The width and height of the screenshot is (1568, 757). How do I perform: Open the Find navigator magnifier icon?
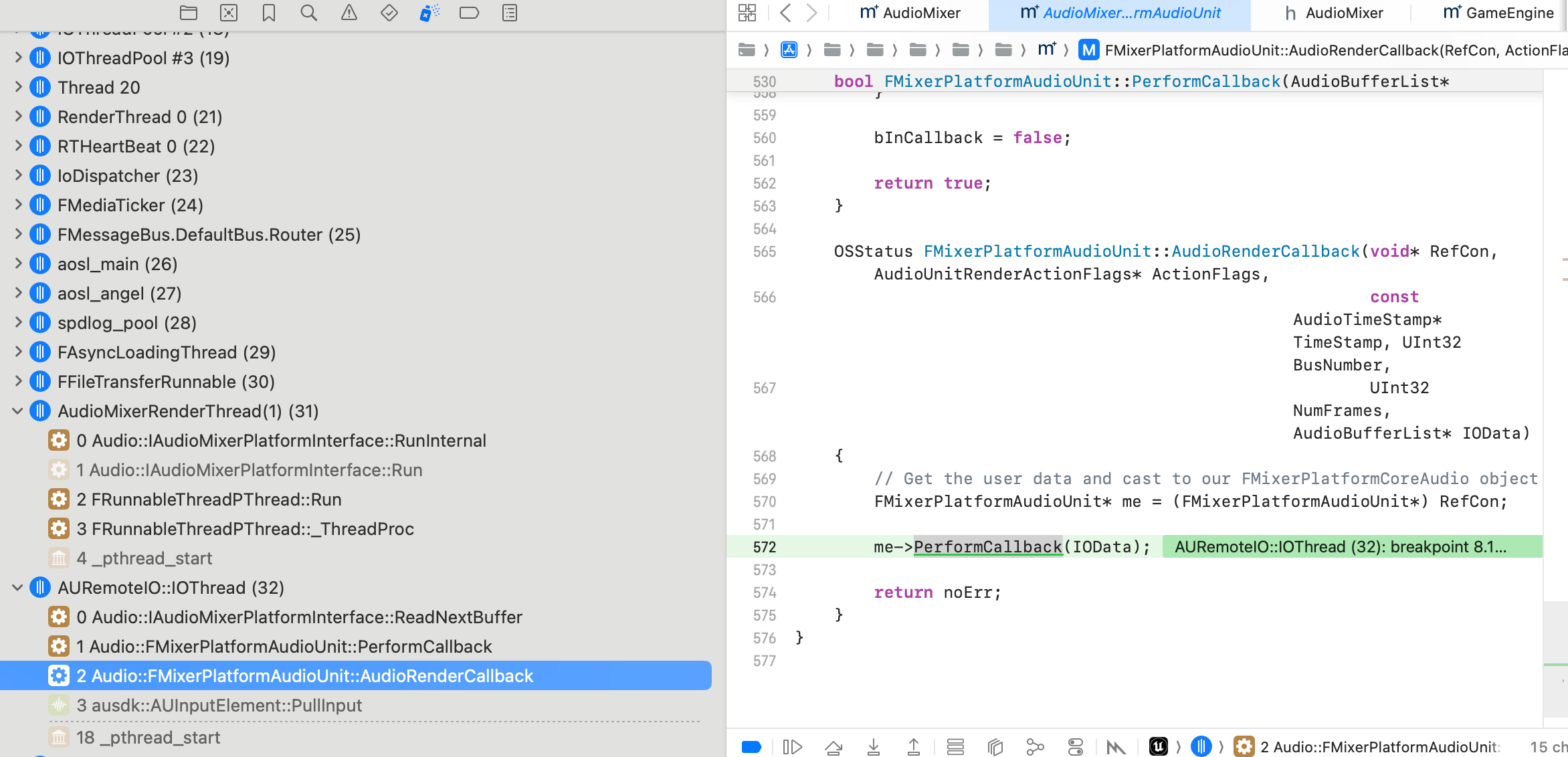308,13
